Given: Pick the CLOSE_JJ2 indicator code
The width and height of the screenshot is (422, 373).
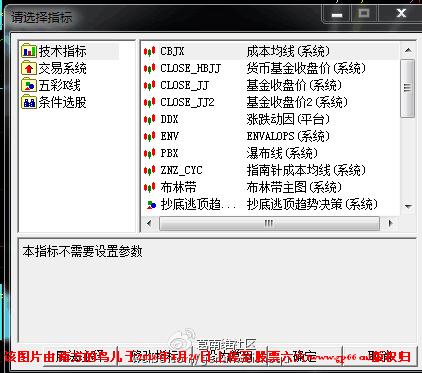Looking at the screenshot, I should coord(187,102).
